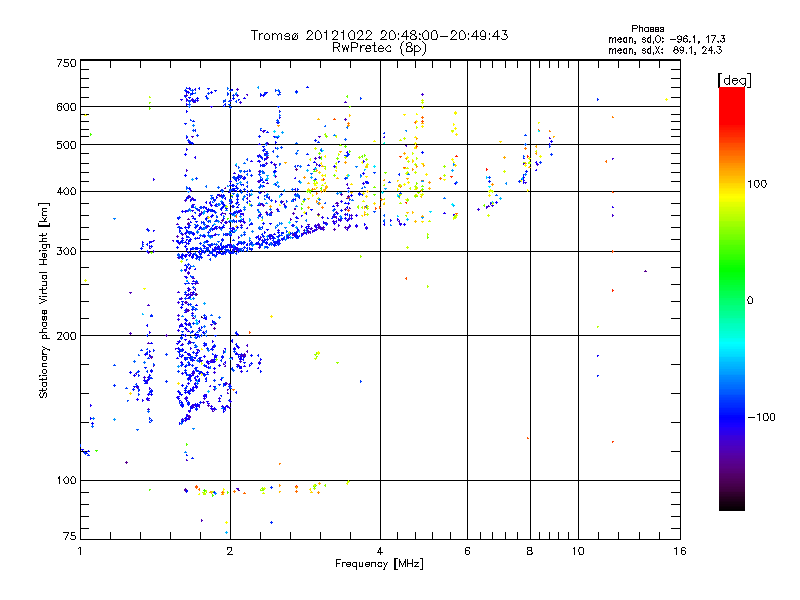Click the '[deg]' colorbar label

click(x=734, y=80)
